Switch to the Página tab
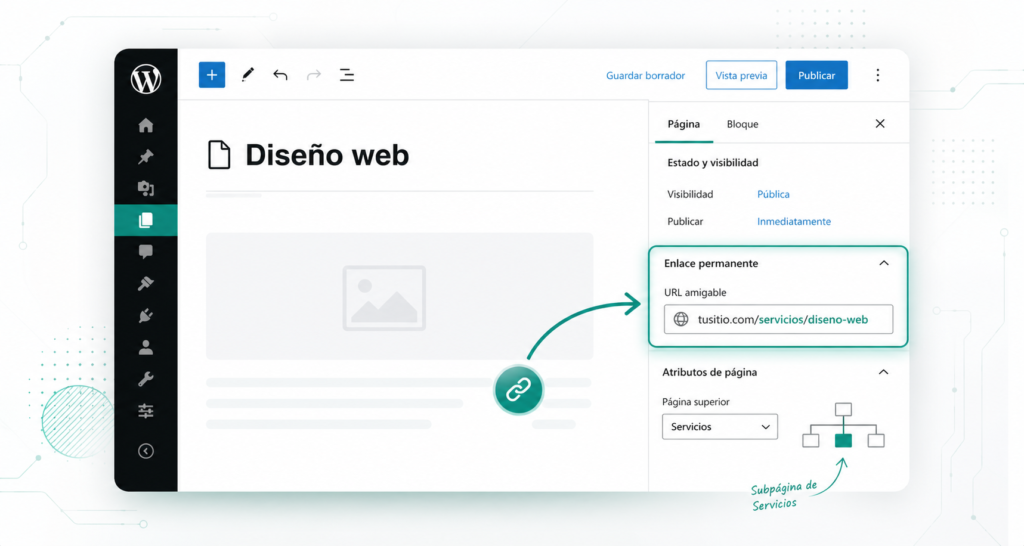Screen dimensions: 1024x546 click(684, 124)
